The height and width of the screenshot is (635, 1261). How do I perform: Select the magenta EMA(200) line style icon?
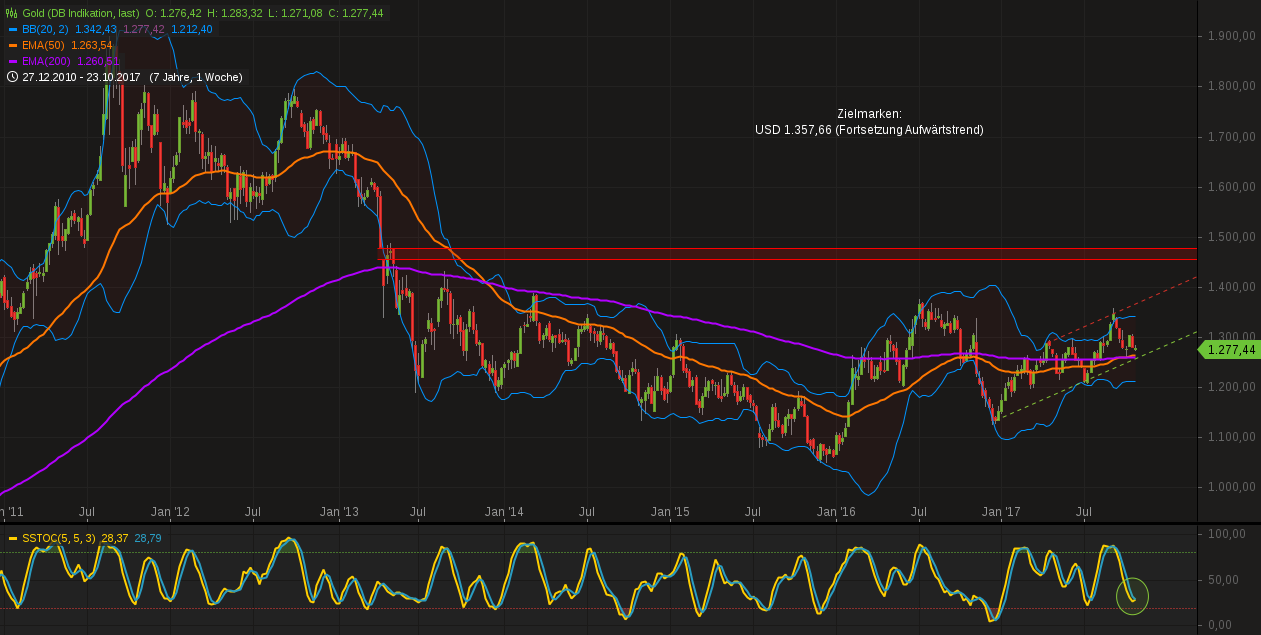(x=14, y=59)
